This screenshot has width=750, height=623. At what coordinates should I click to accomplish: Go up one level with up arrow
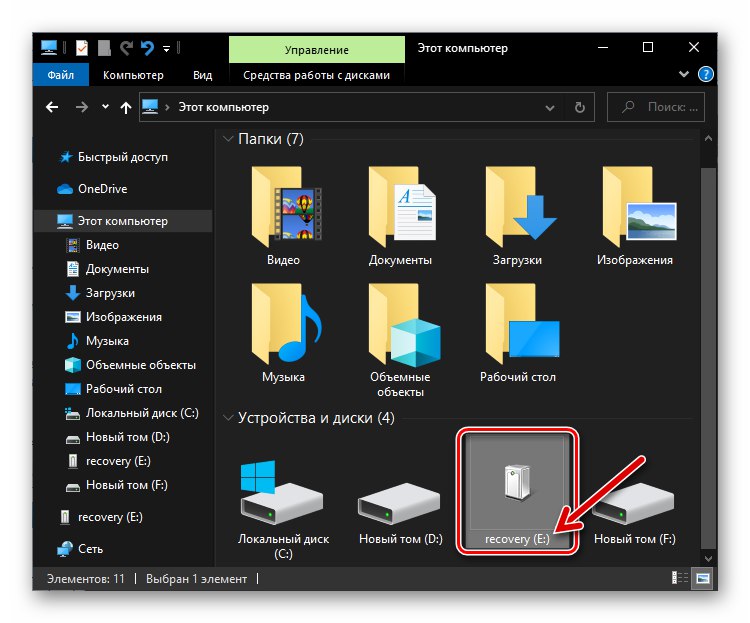[x=126, y=108]
